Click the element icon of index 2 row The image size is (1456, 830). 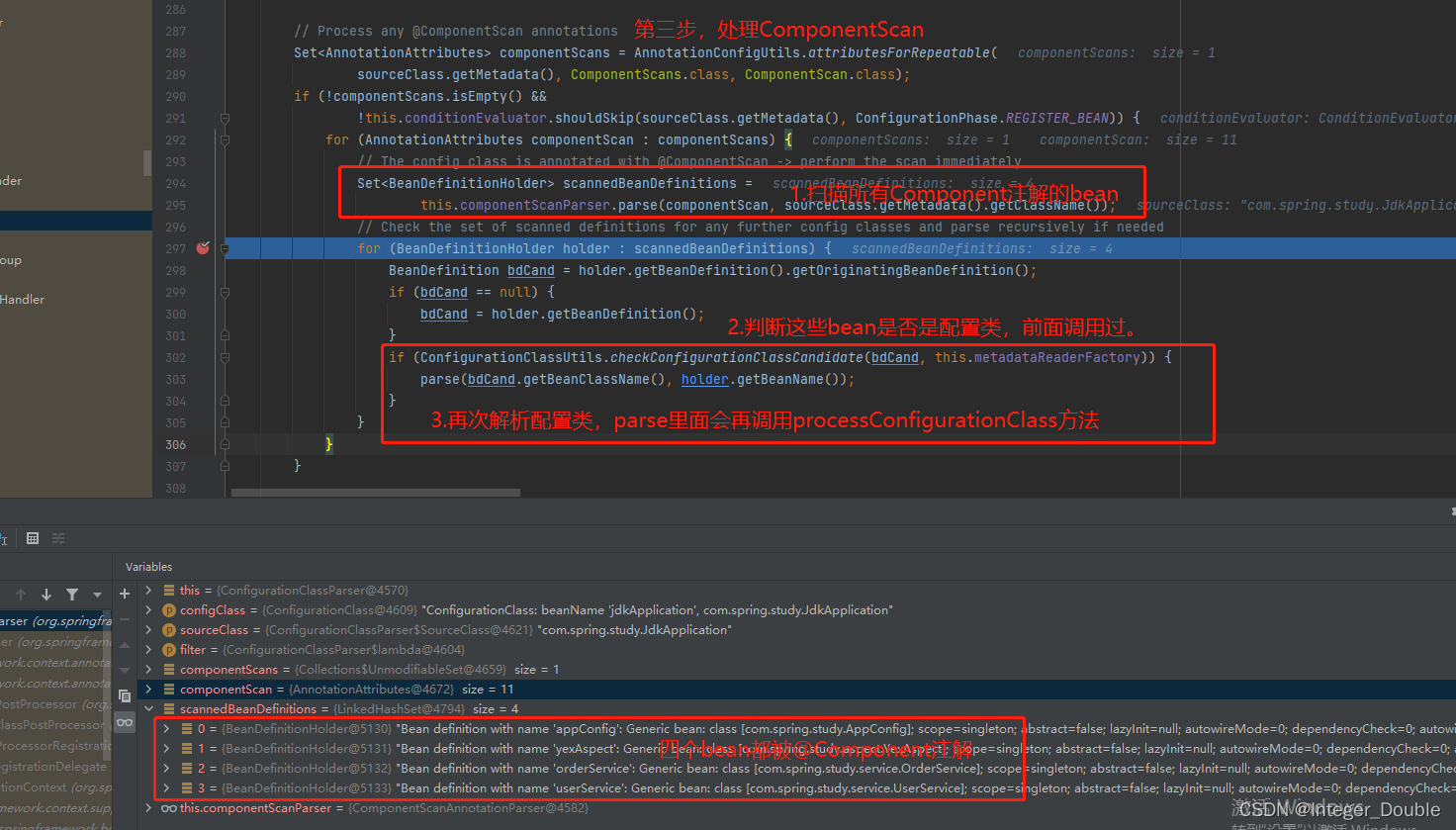pos(187,769)
